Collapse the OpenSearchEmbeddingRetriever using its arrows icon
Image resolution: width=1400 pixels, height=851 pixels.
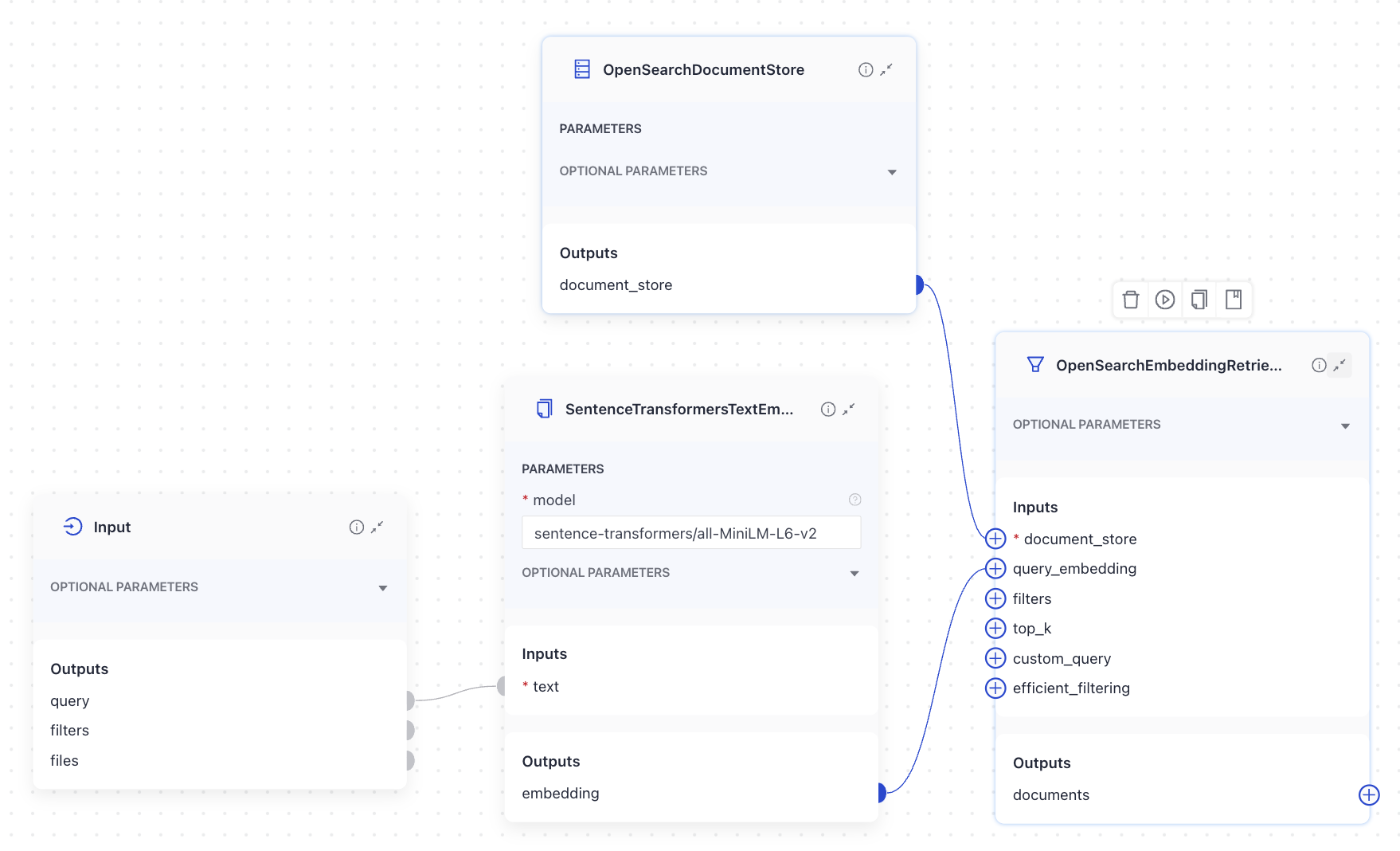click(1339, 364)
